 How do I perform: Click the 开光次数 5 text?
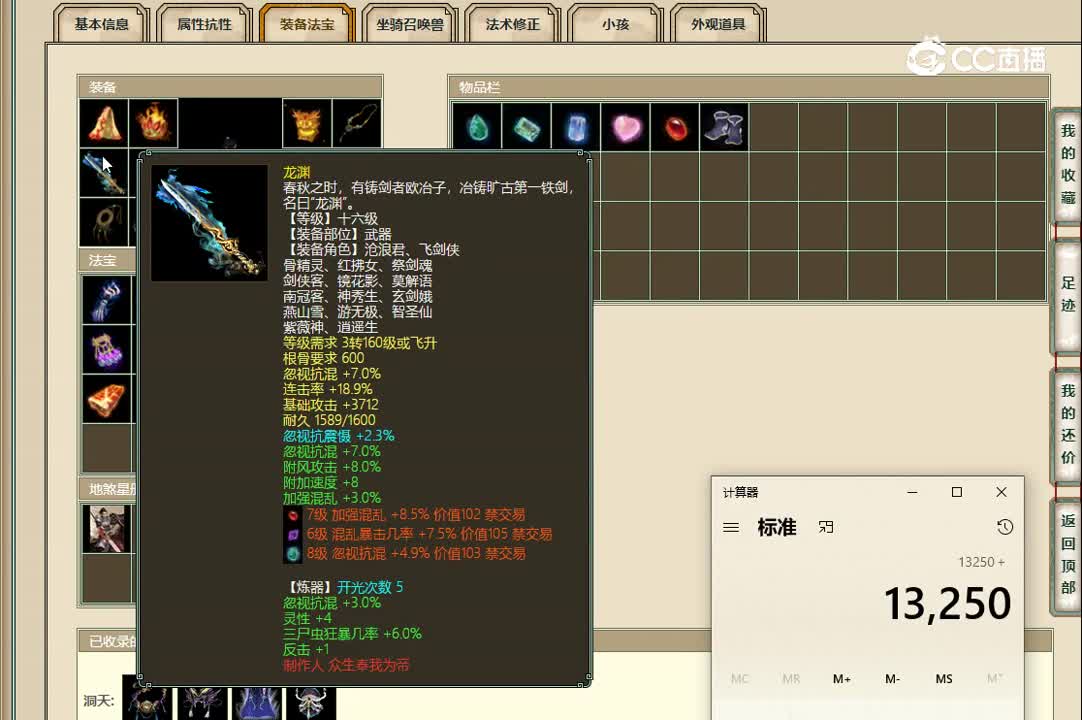[x=370, y=587]
